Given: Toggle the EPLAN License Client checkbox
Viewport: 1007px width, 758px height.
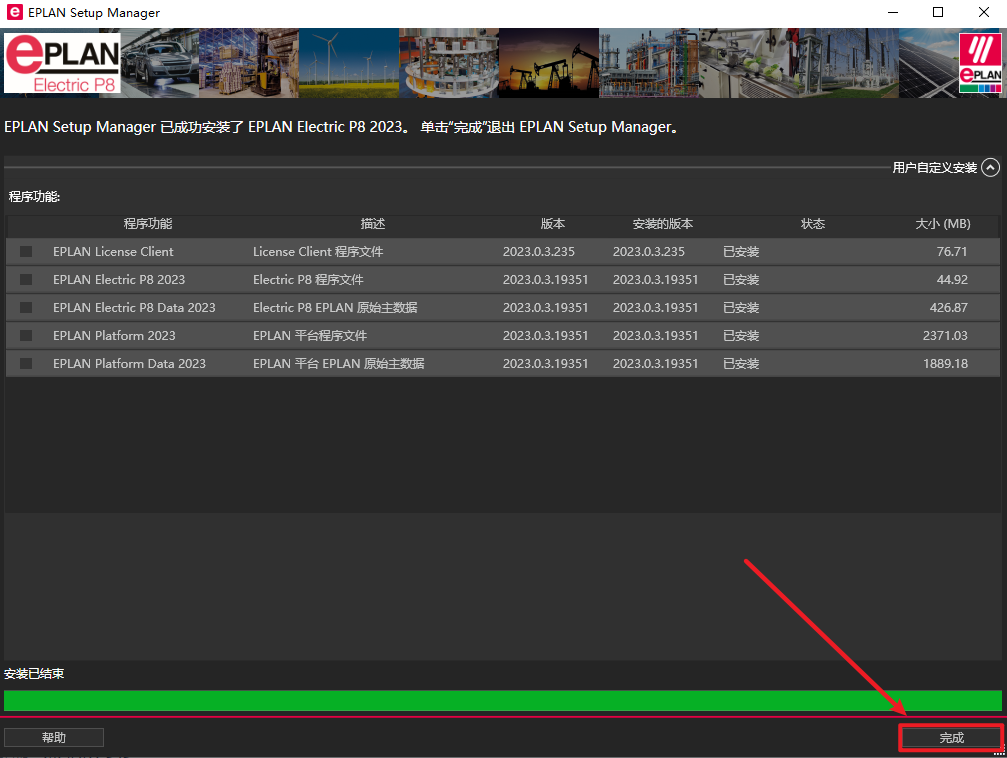Looking at the screenshot, I should click(x=26, y=252).
